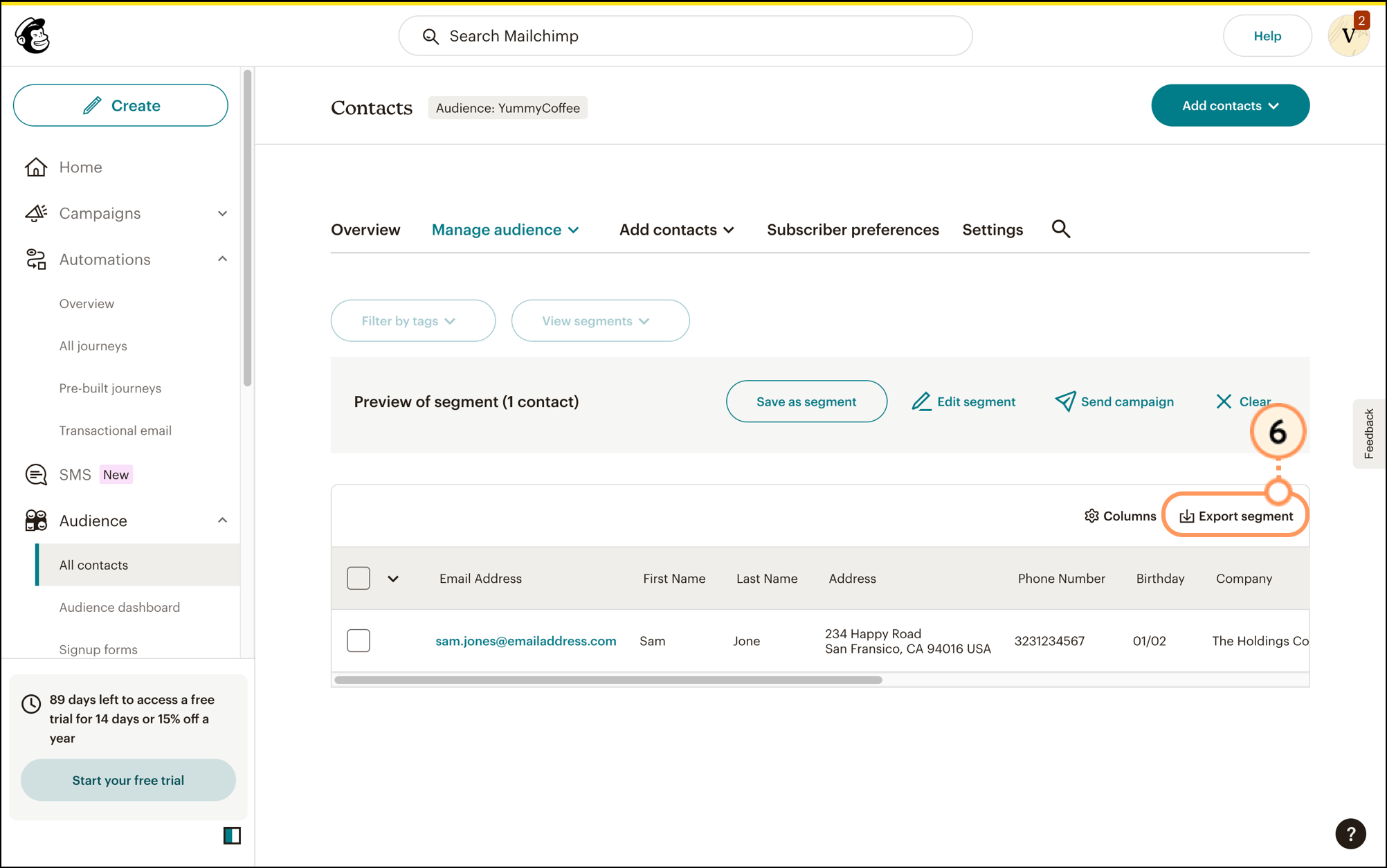The image size is (1387, 868).
Task: Open All journeys under Automations
Action: pos(93,345)
